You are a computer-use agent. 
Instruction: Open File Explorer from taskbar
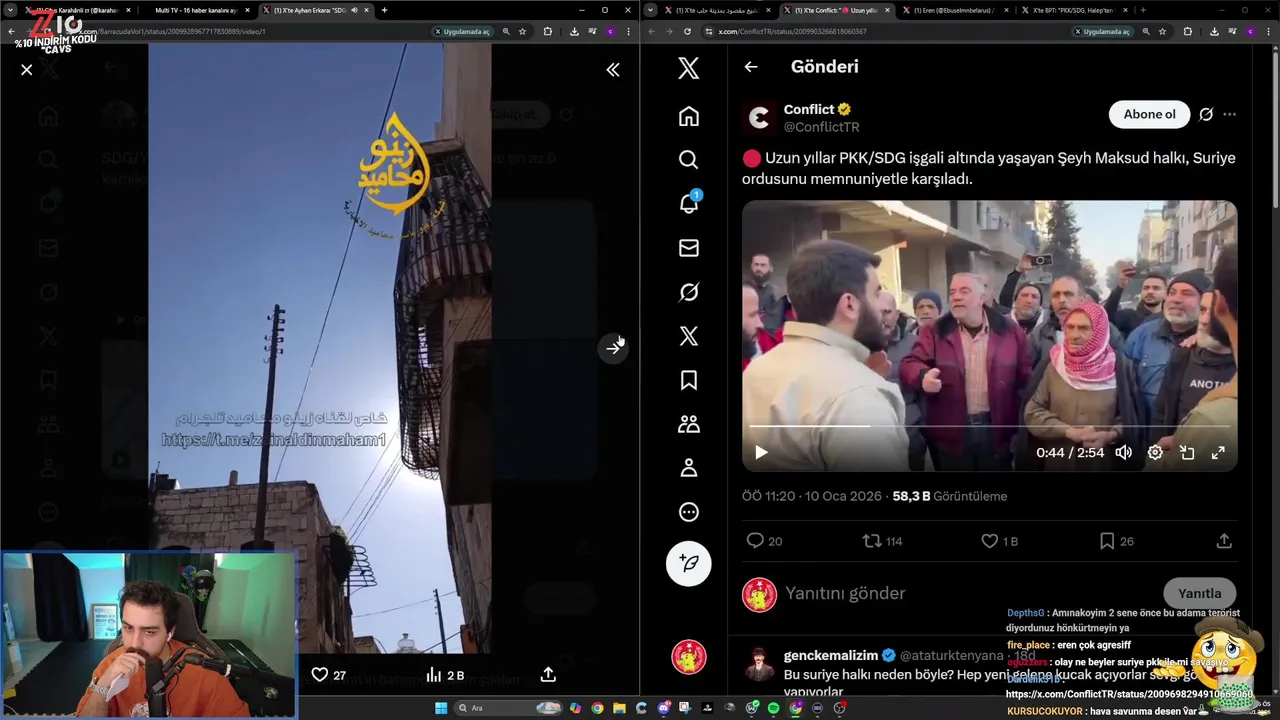pos(620,708)
